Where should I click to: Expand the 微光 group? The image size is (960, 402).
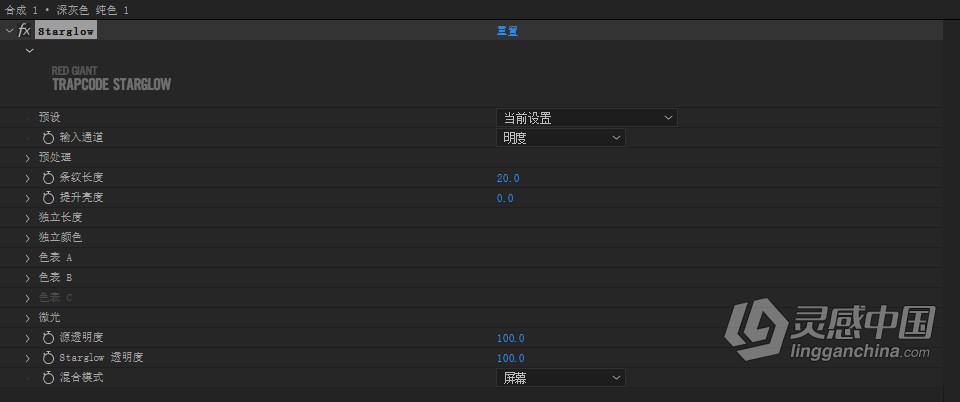[28, 318]
